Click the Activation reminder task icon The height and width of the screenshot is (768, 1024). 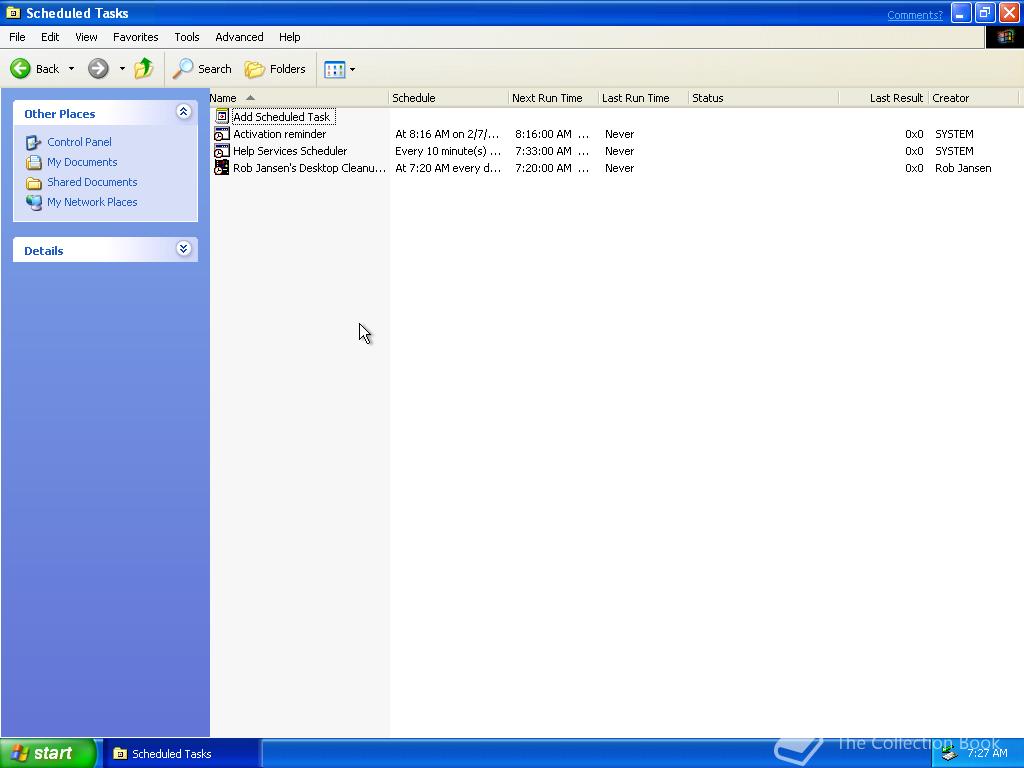point(222,134)
